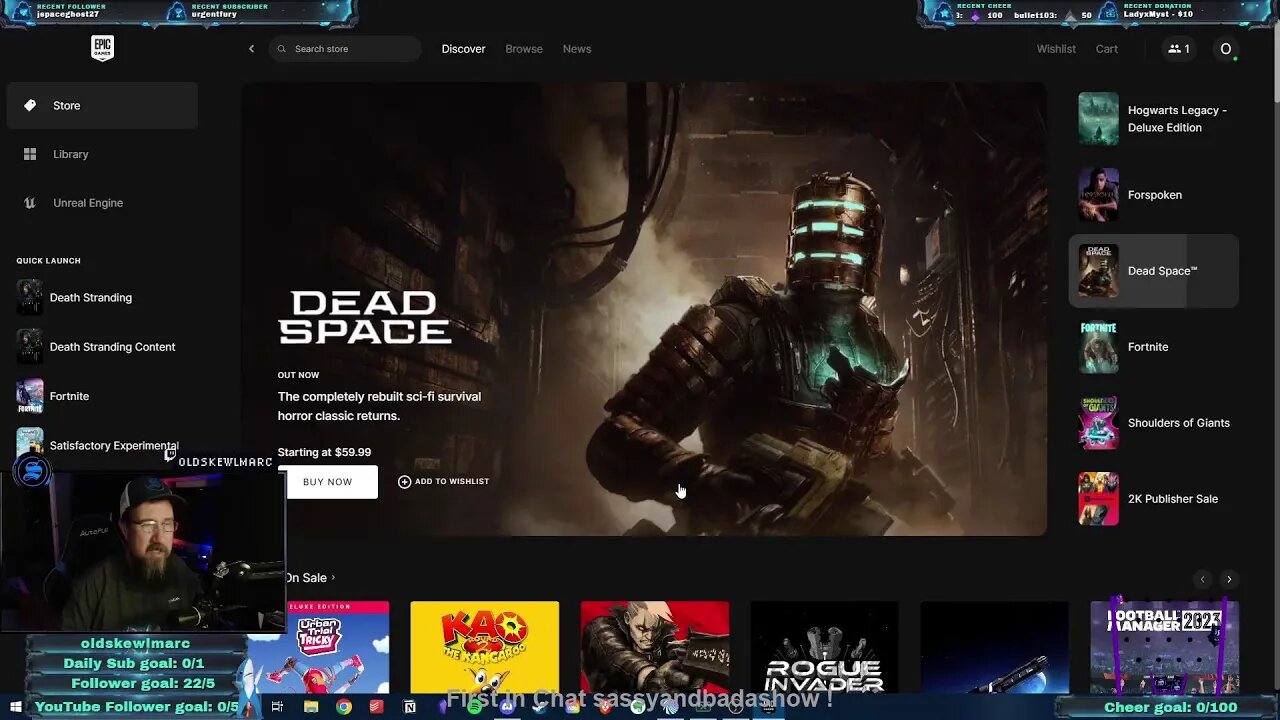1280x720 pixels.
Task: Click the Death Stranding quick launch label
Action: click(91, 298)
